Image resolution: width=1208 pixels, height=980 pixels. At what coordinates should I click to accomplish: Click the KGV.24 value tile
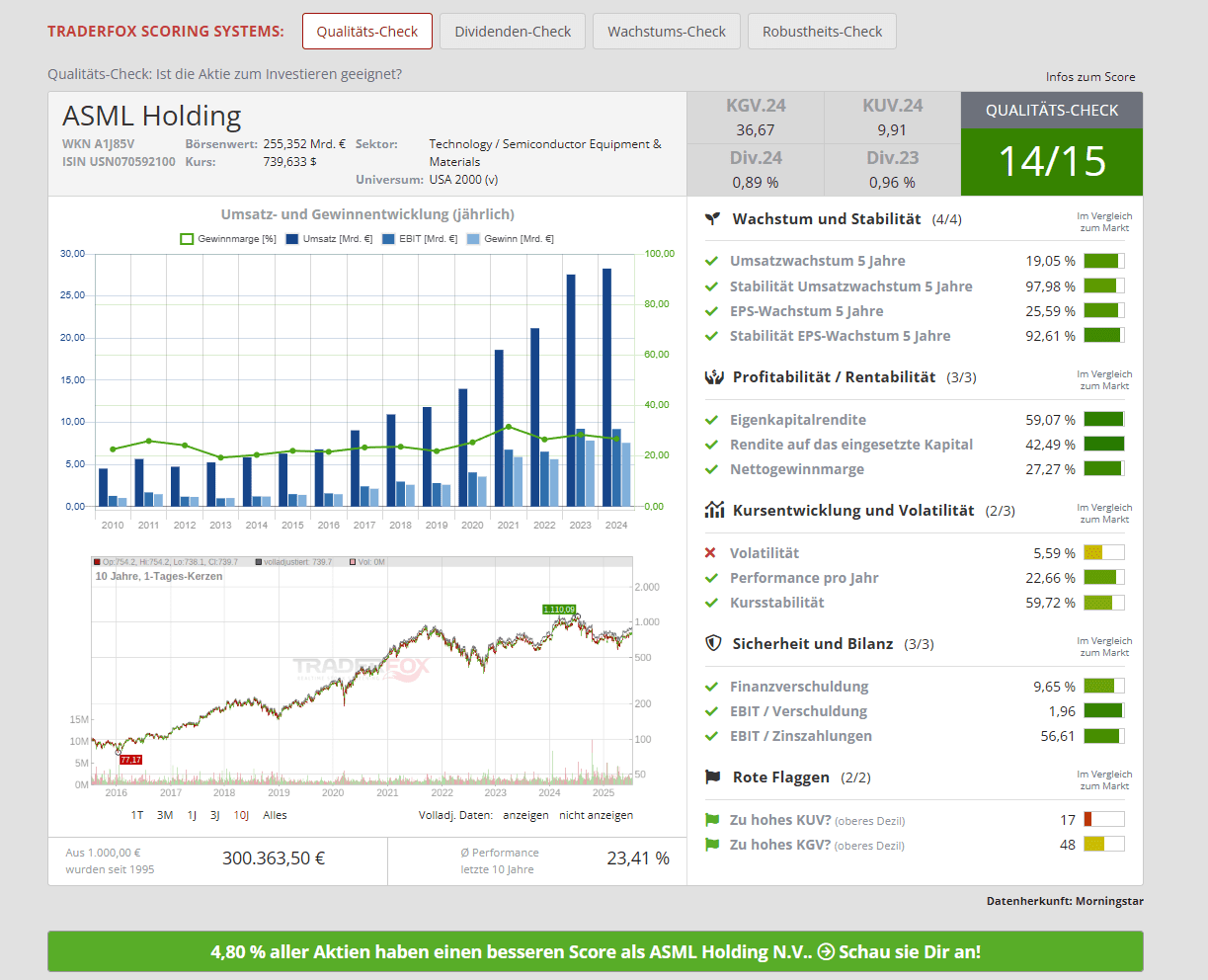click(x=756, y=118)
